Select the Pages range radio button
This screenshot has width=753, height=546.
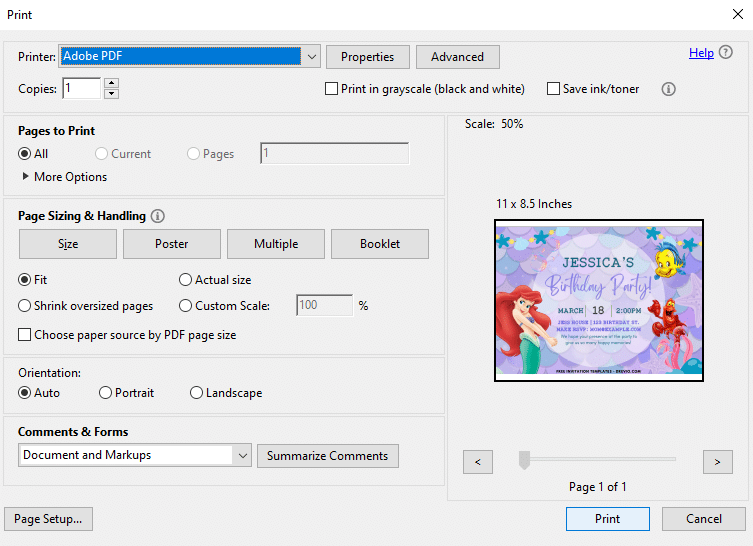pos(193,154)
